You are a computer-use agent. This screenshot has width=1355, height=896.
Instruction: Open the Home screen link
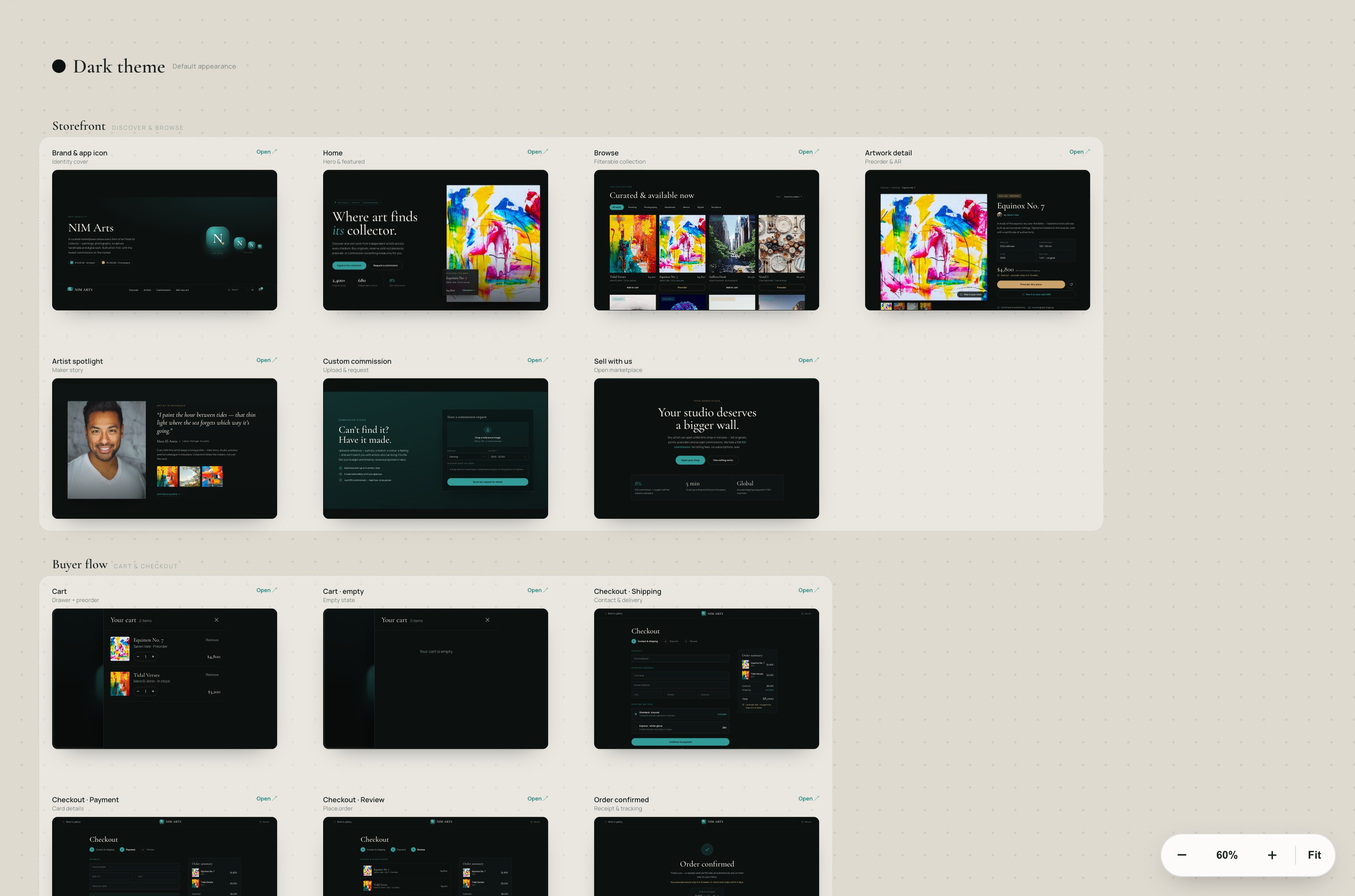(x=537, y=152)
